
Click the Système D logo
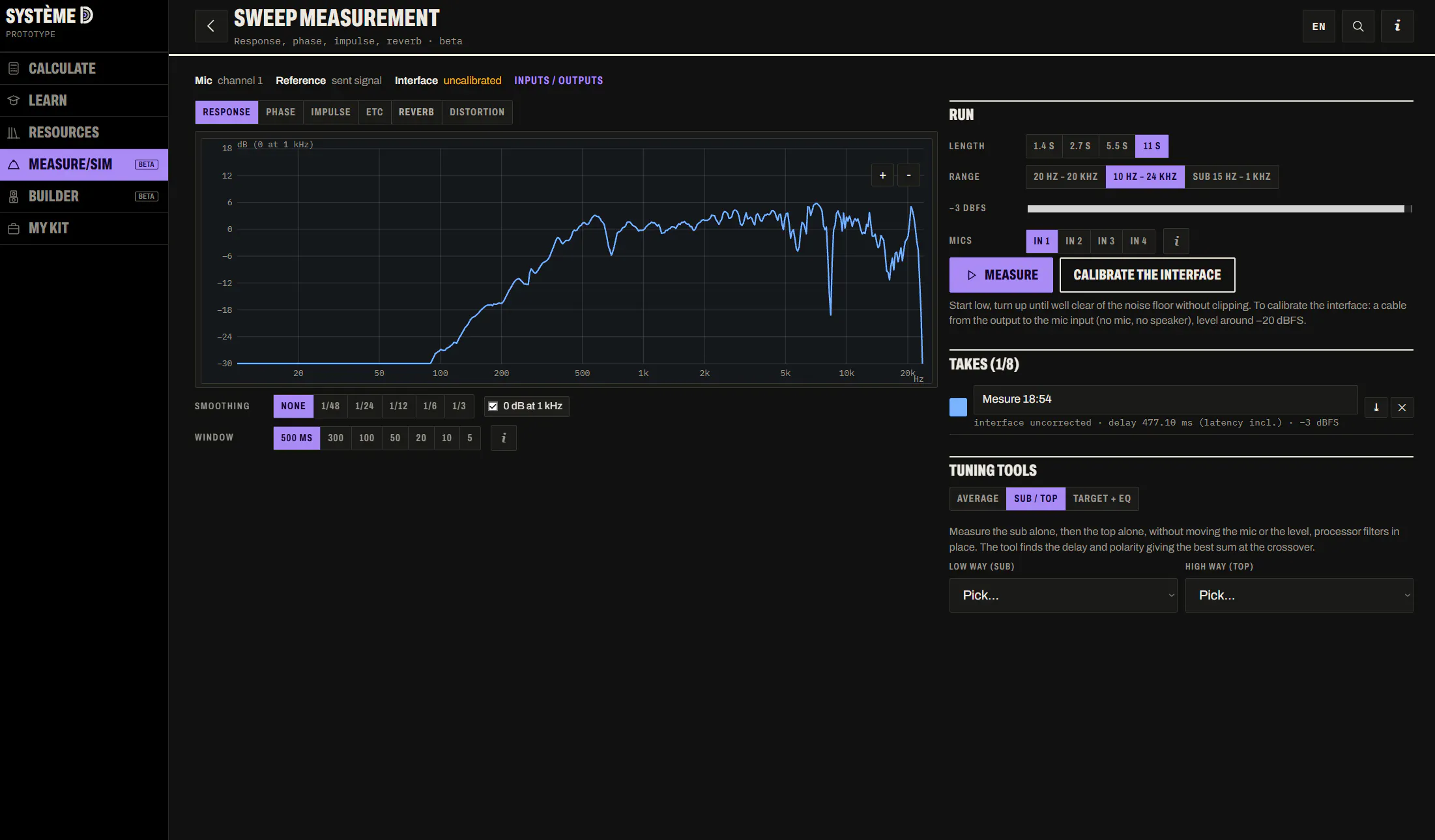50,16
